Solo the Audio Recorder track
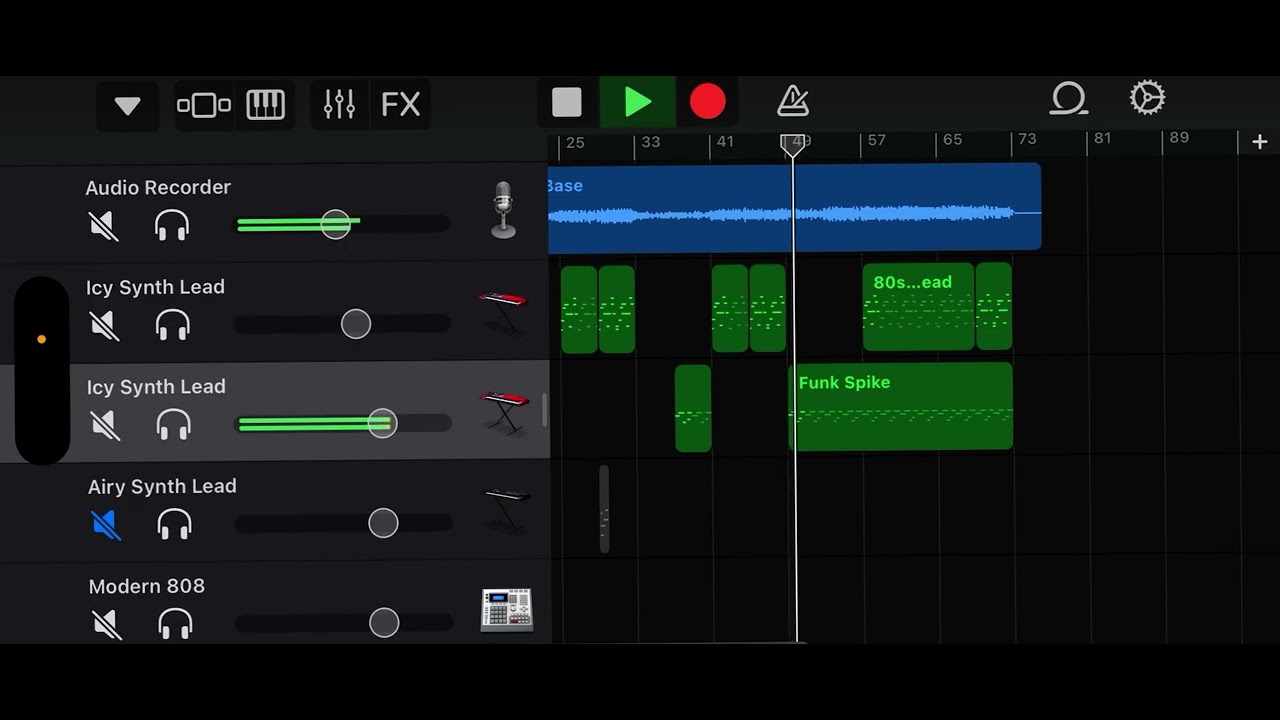The width and height of the screenshot is (1280, 720). click(172, 226)
